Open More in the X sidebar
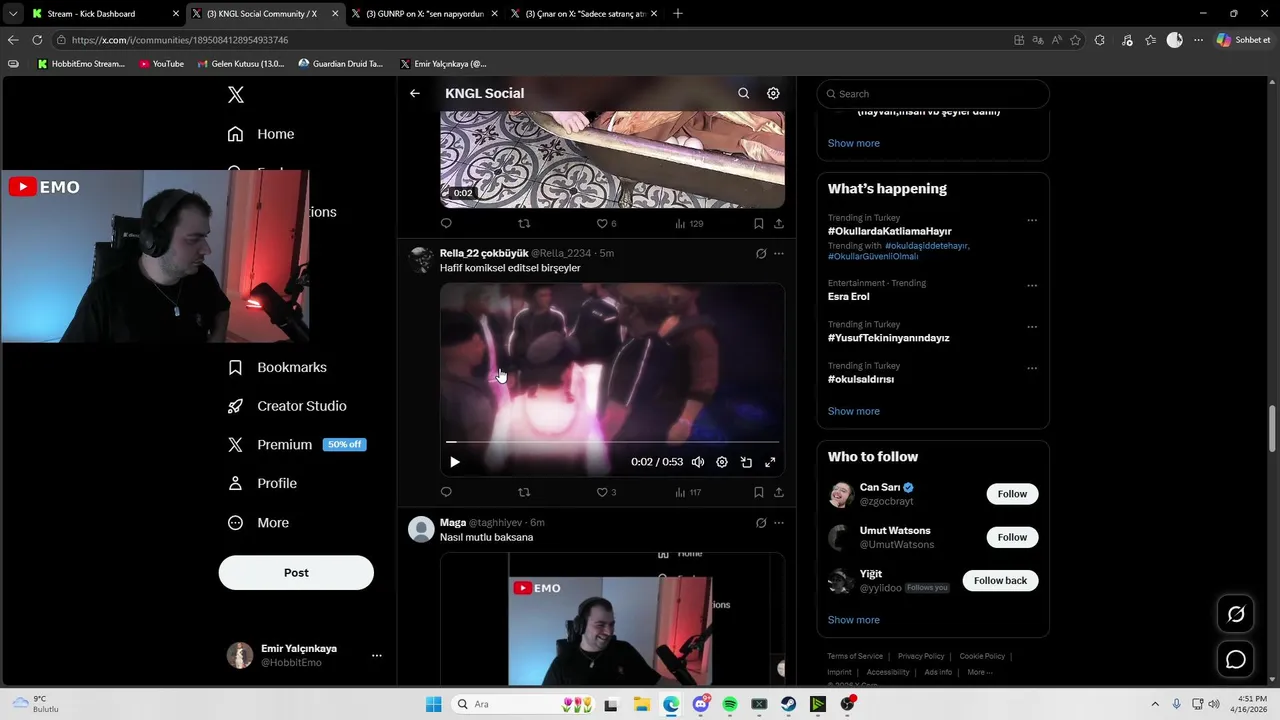The image size is (1280, 720). tap(258, 523)
